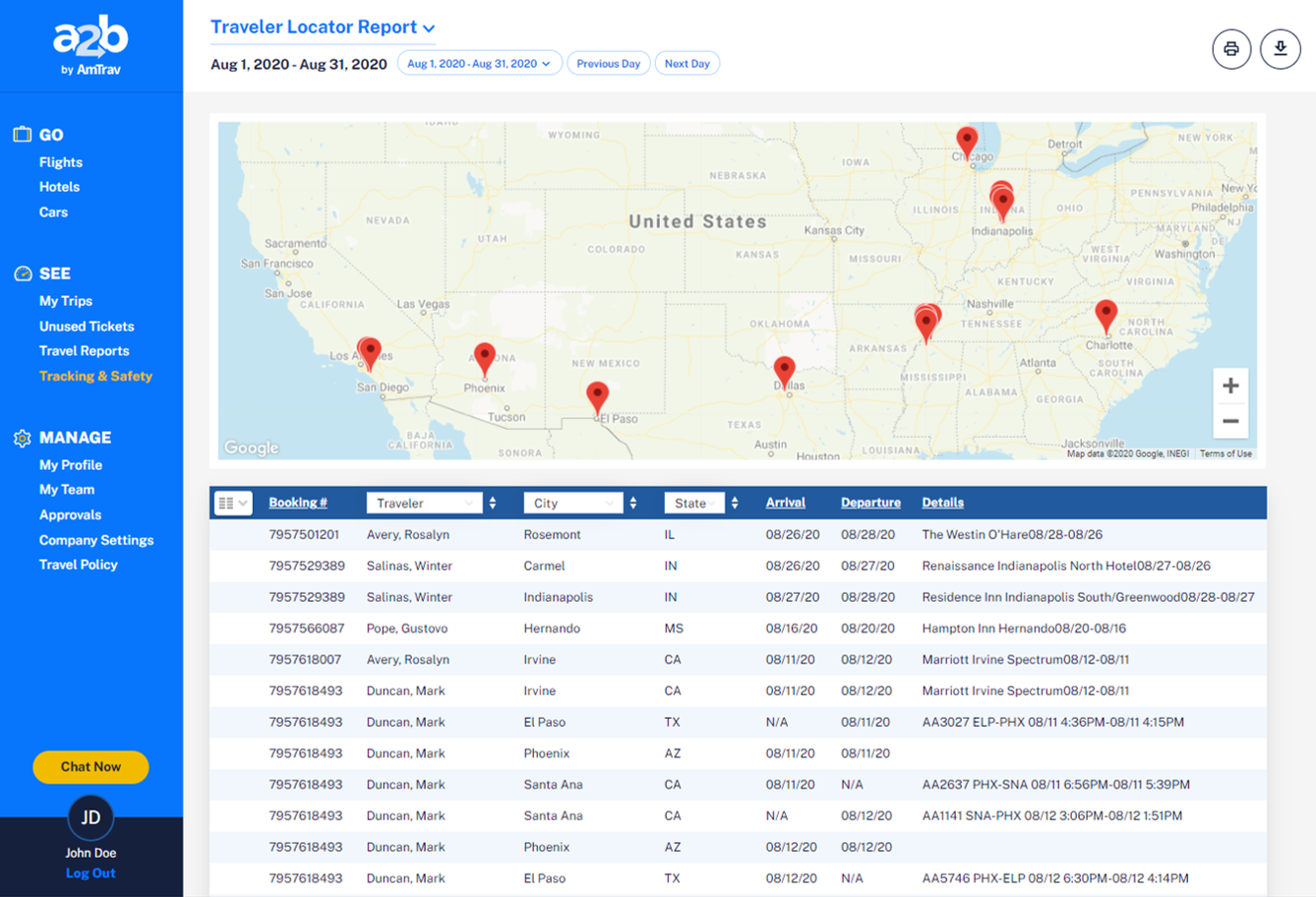
Task: Open the date range dropdown
Action: 479,64
